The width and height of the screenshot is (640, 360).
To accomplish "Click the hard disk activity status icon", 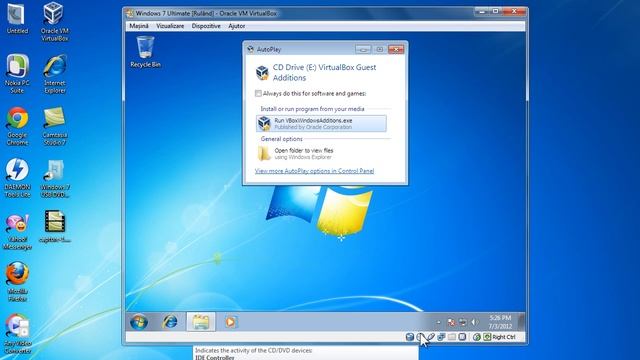I will (410, 337).
